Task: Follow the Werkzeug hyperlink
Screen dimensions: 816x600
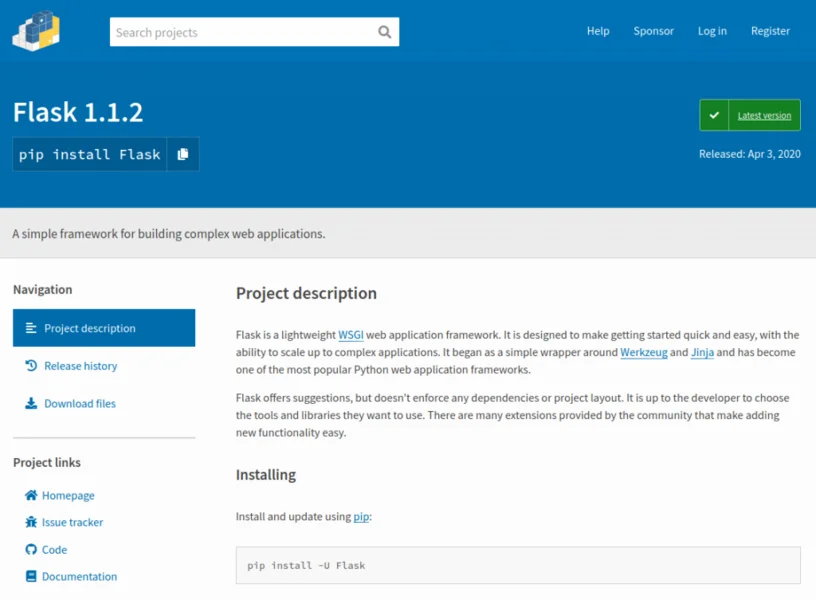Action: [644, 352]
